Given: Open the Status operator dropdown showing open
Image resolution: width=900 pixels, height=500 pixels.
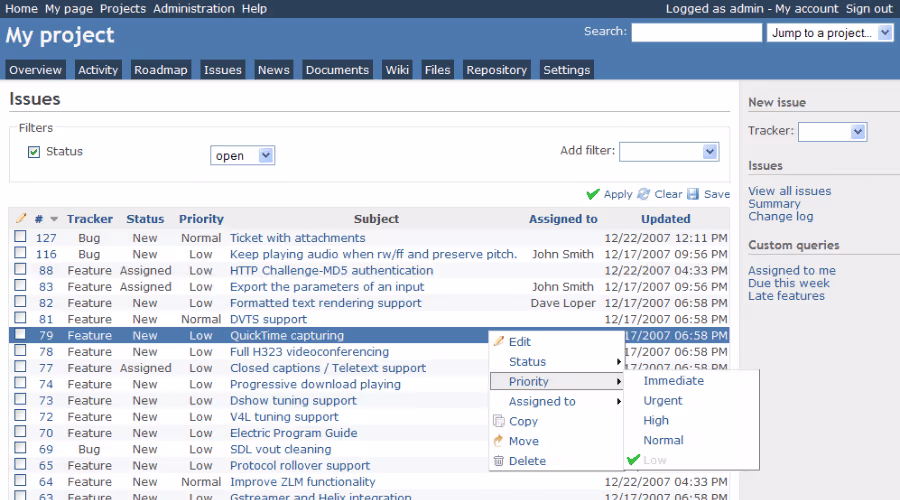Looking at the screenshot, I should click(x=242, y=156).
